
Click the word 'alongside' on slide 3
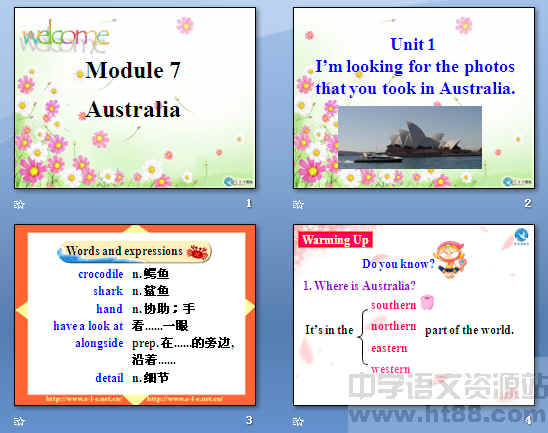[100, 343]
